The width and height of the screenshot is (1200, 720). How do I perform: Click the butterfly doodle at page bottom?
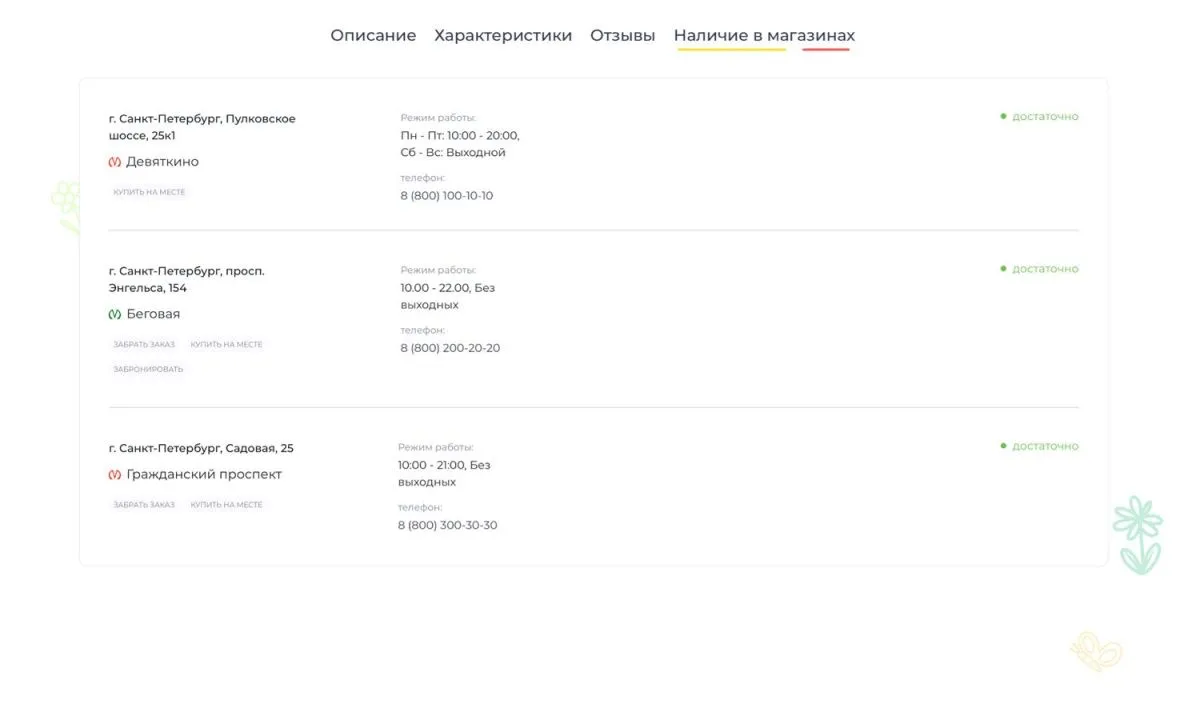(1097, 652)
